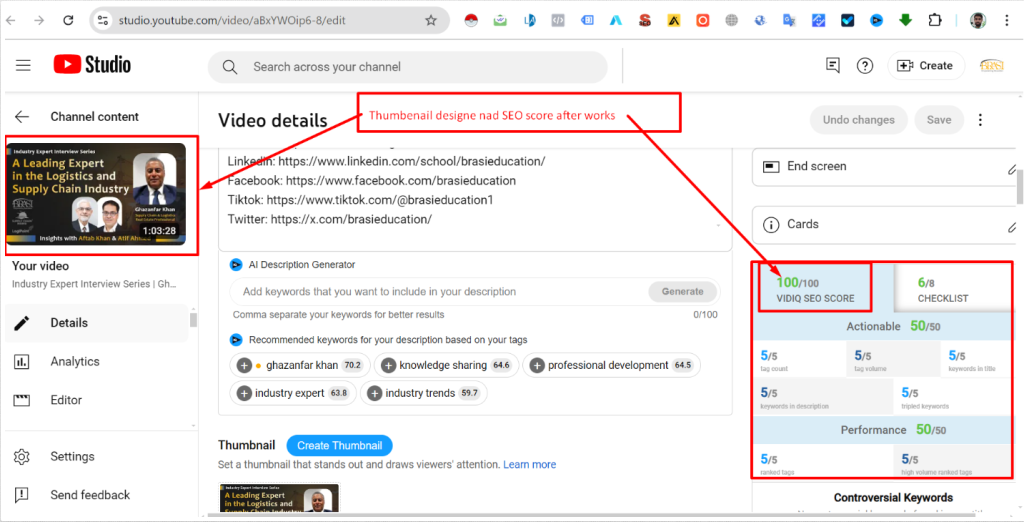
Task: Bookmark this page with star icon
Action: [x=431, y=20]
